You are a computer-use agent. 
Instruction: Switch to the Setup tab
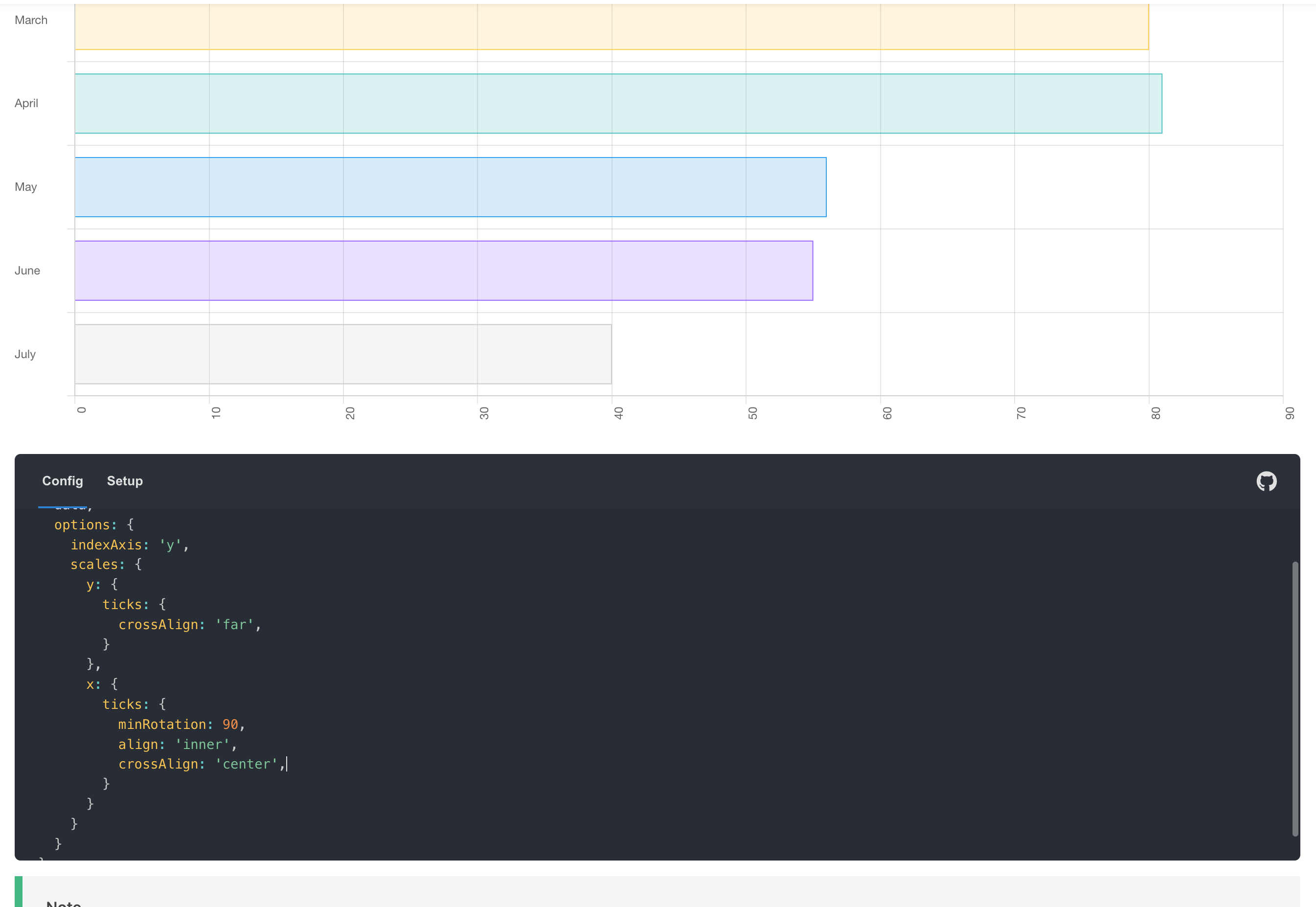point(124,481)
